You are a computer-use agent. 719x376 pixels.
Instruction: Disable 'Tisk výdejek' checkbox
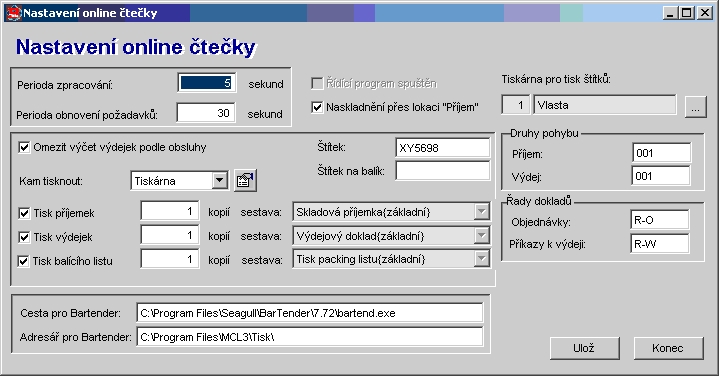coord(24,237)
